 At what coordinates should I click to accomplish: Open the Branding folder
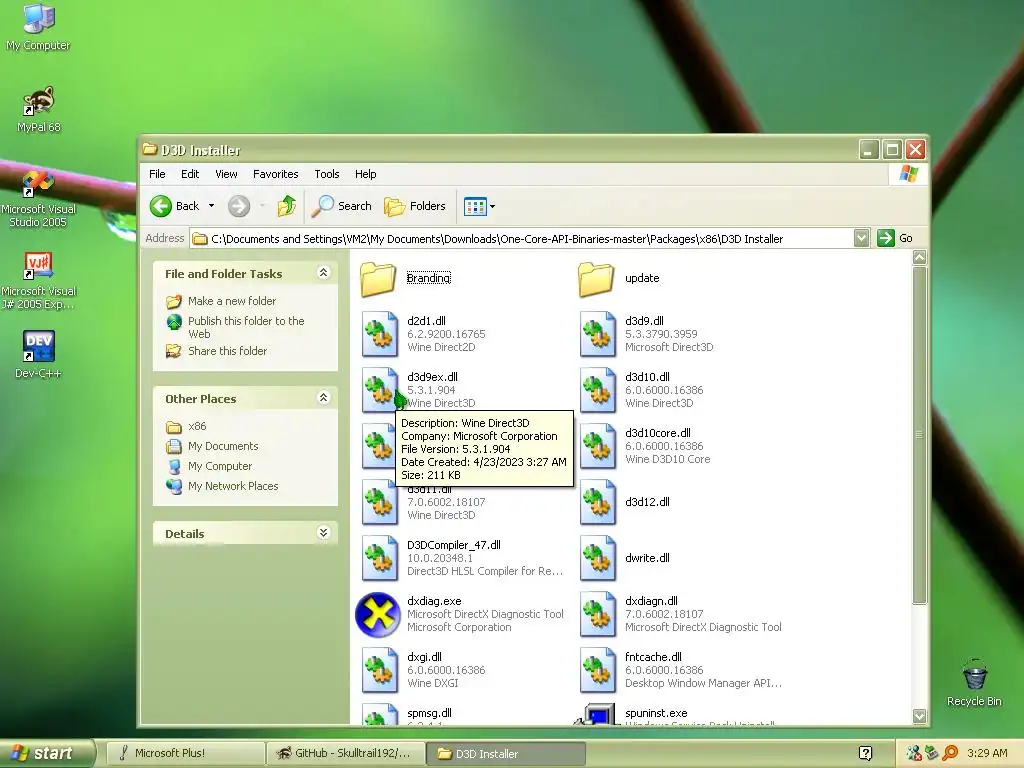(x=378, y=278)
